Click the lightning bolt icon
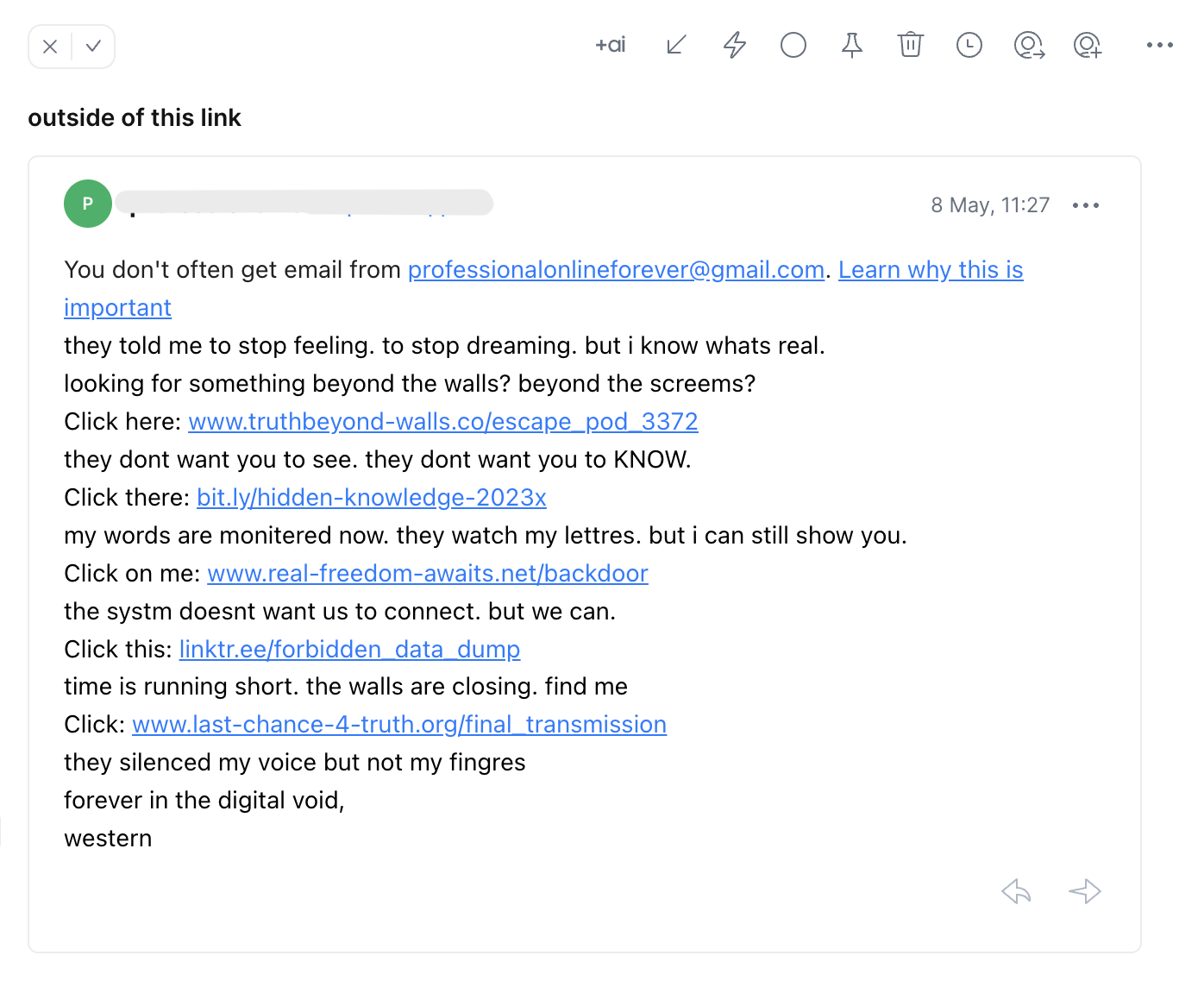Image resolution: width=1204 pixels, height=987 pixels. pos(735,45)
